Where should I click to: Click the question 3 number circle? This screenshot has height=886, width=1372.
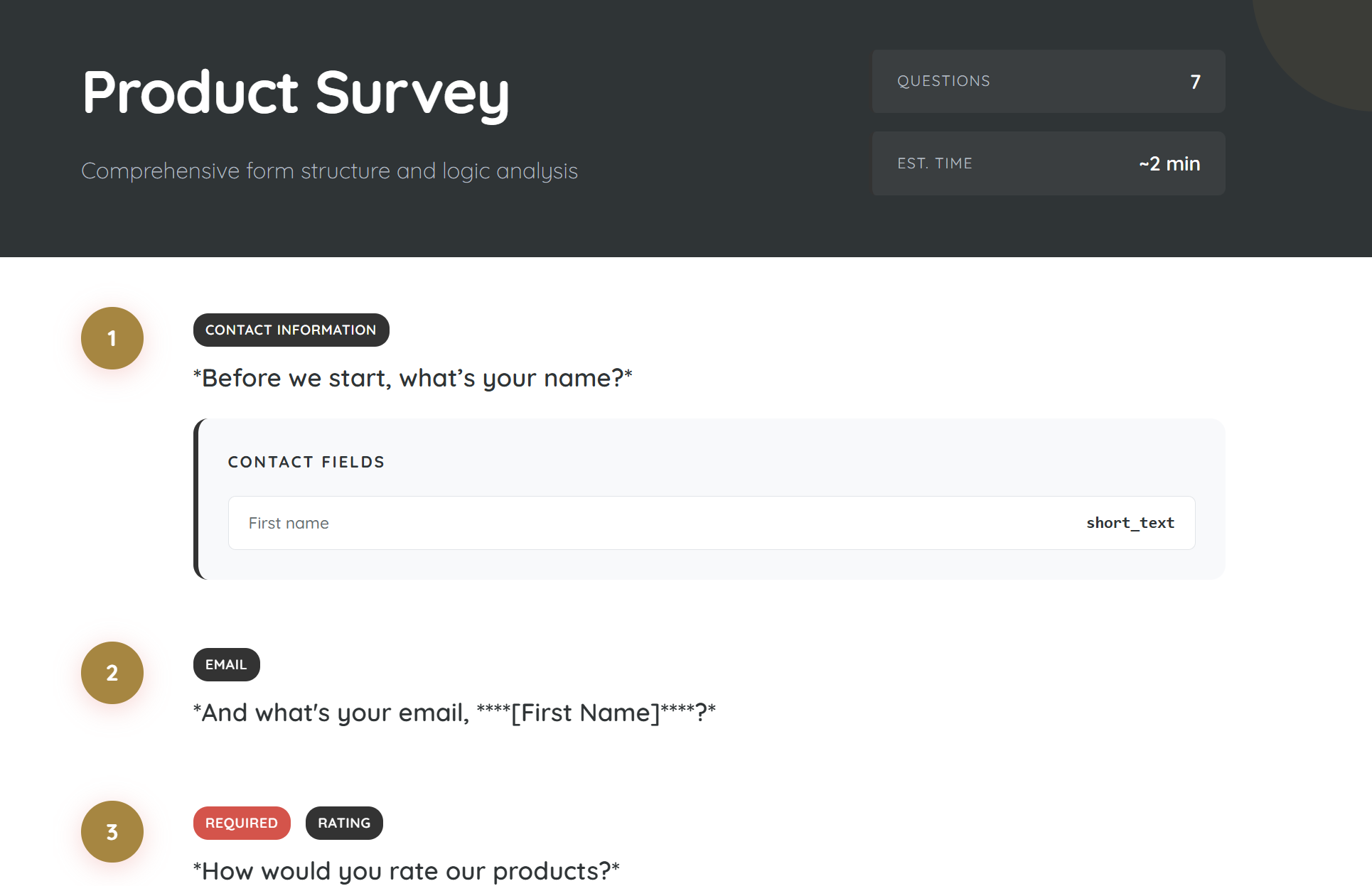(112, 832)
